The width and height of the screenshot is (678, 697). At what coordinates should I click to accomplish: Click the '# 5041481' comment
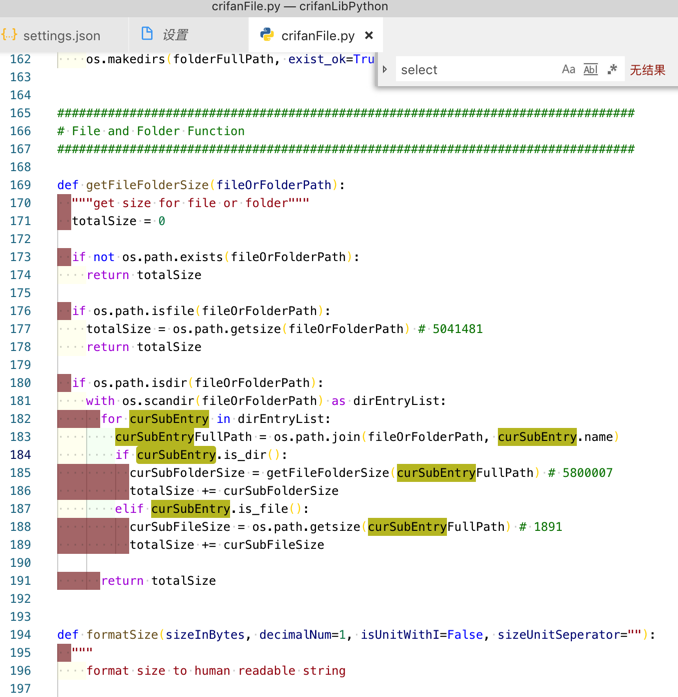450,329
